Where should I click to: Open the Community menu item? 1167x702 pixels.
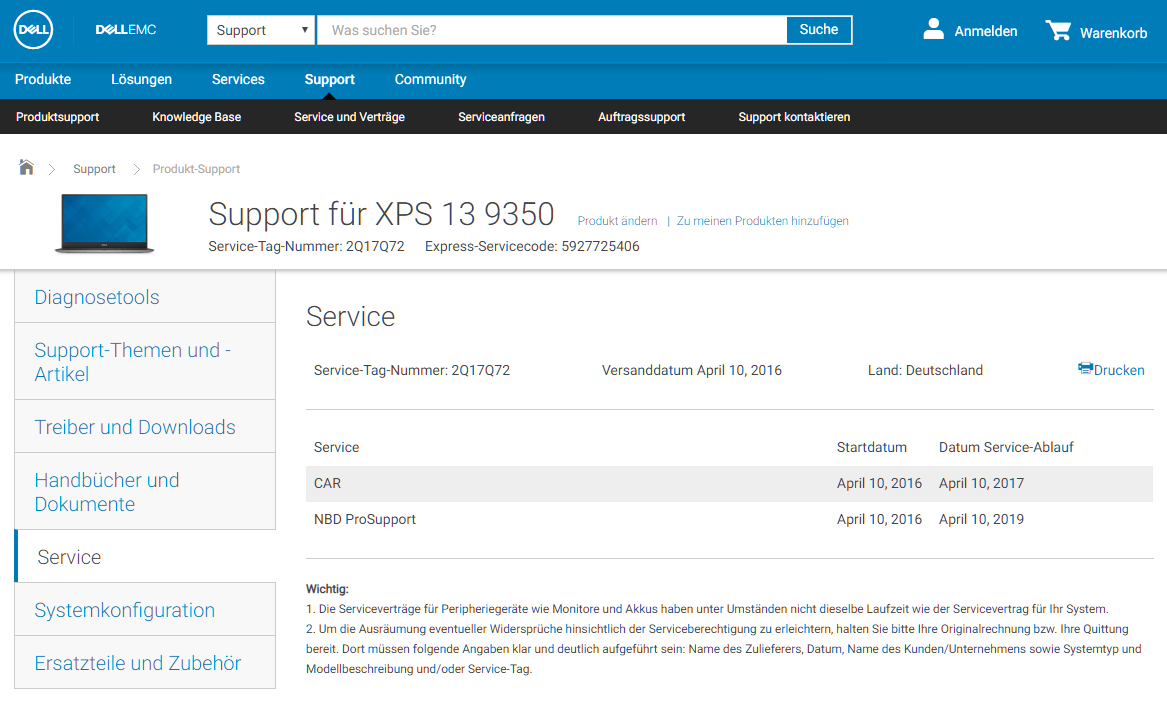pyautogui.click(x=430, y=79)
